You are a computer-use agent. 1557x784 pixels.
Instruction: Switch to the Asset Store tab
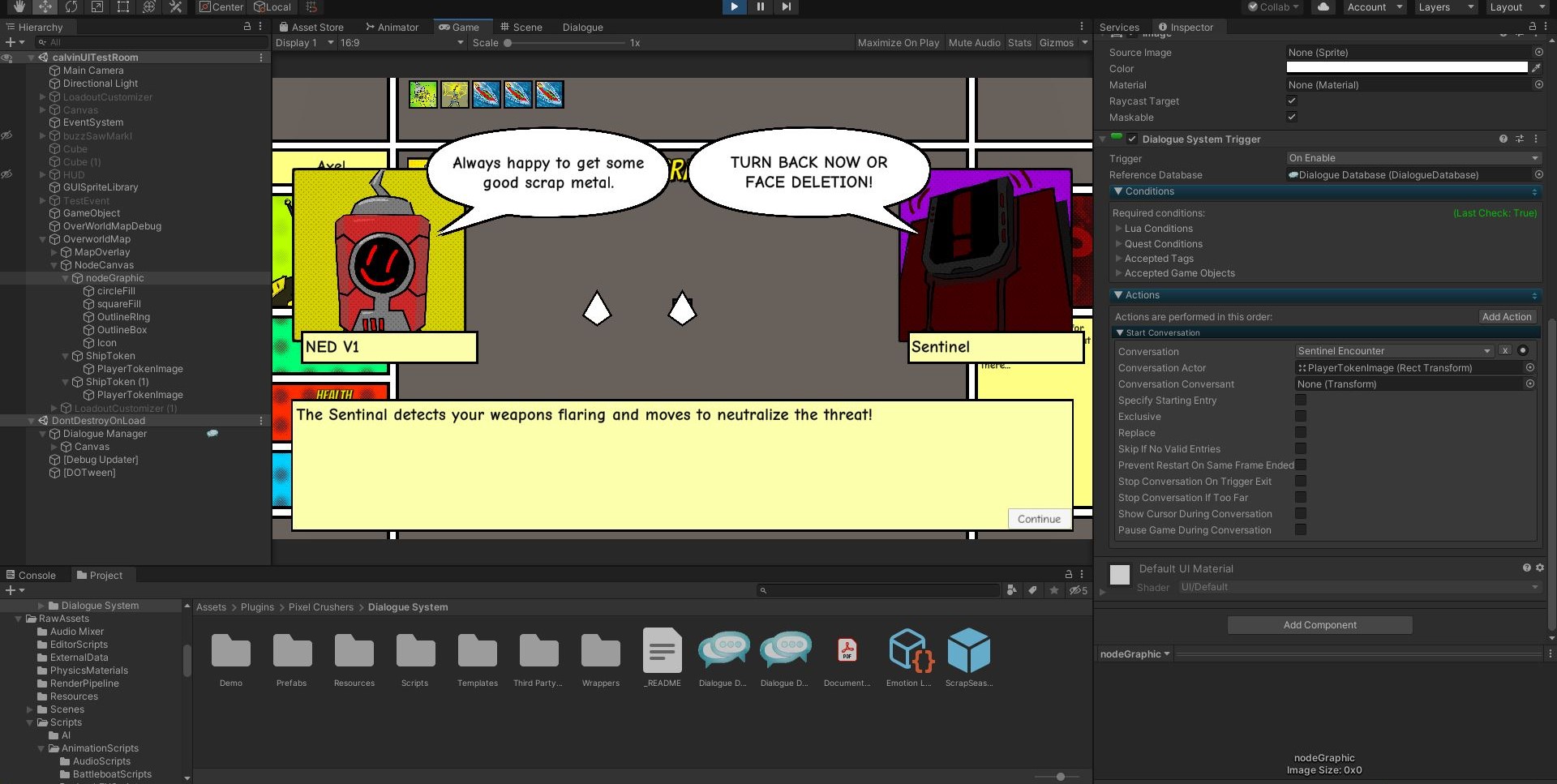(x=311, y=27)
